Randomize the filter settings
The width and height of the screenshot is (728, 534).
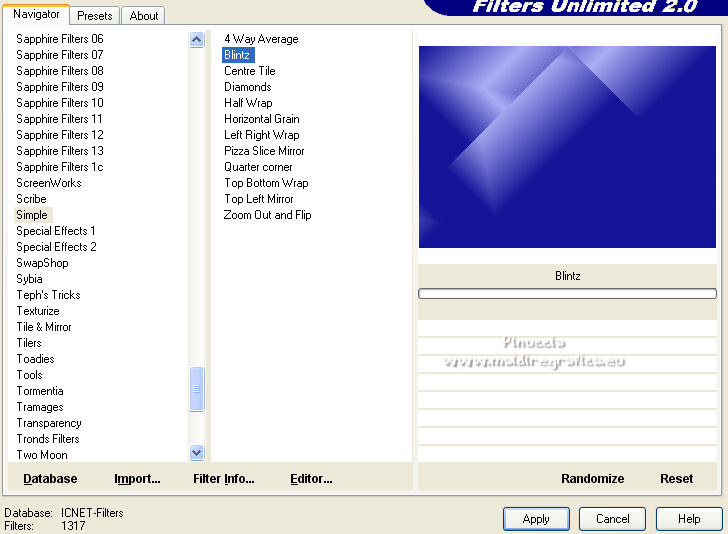click(x=592, y=478)
